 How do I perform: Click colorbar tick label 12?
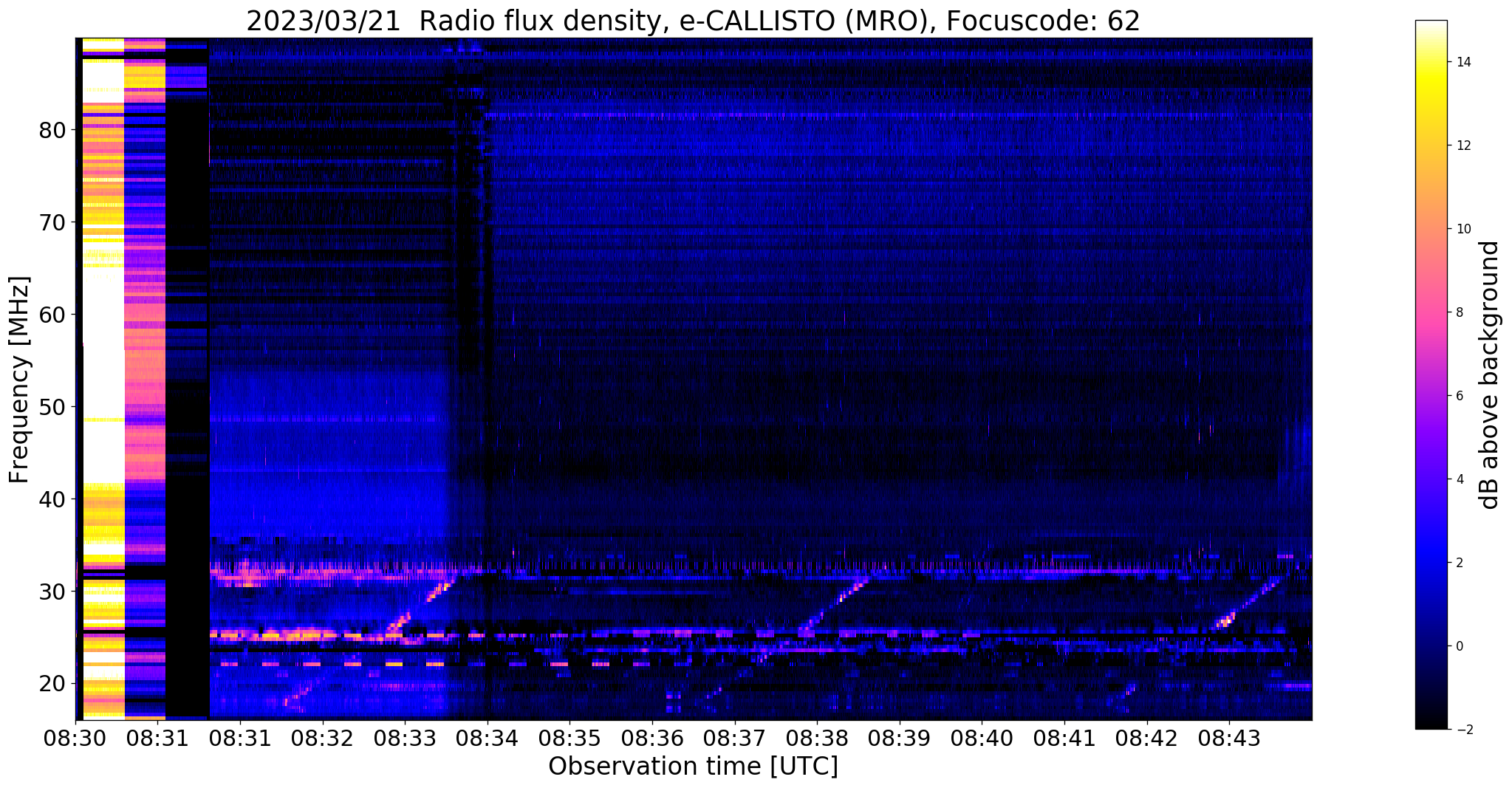tap(1463, 145)
